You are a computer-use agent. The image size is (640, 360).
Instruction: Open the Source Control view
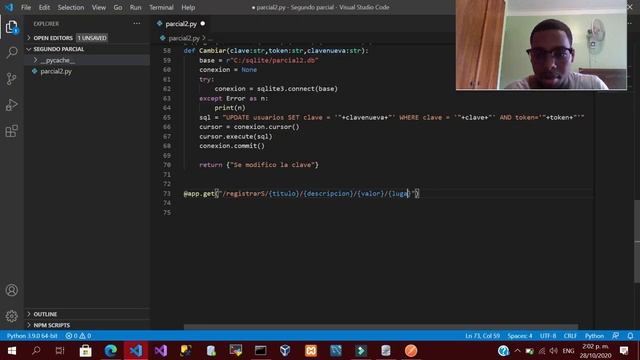tap(11, 79)
